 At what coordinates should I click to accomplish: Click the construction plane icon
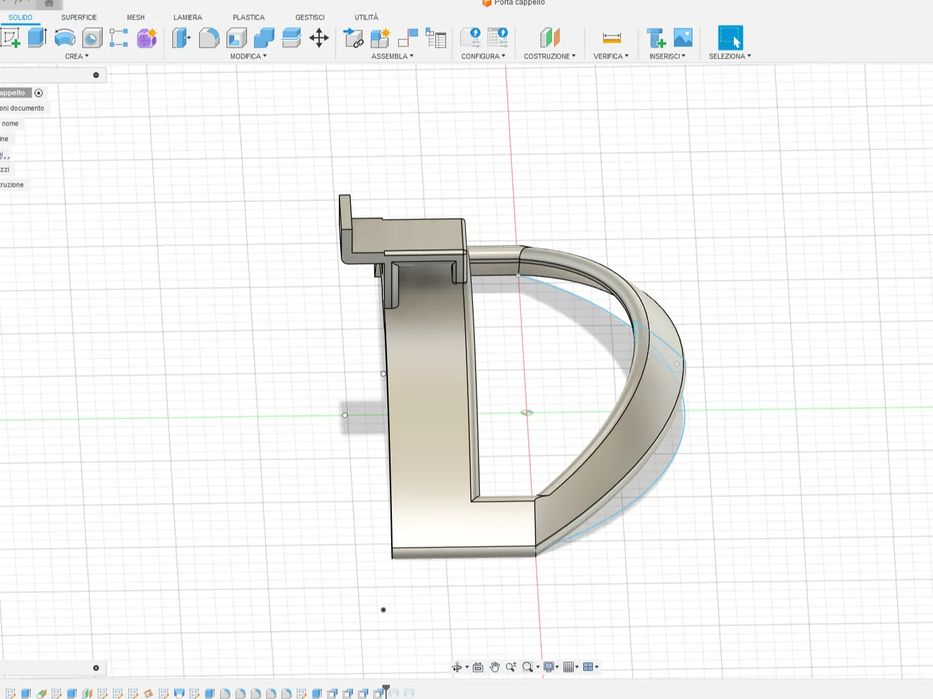tap(550, 38)
